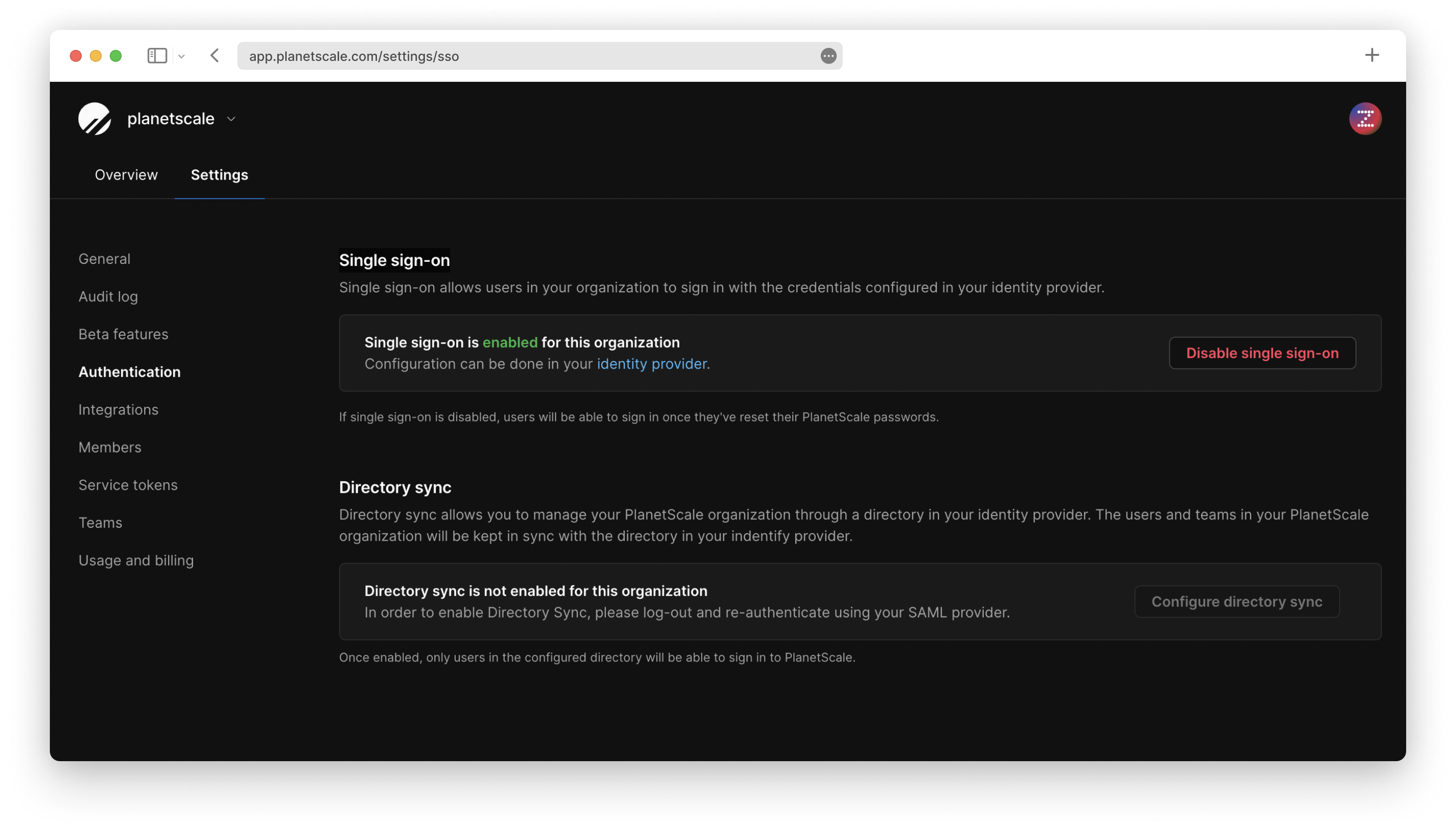The height and width of the screenshot is (831, 1456).
Task: Click the URL address field
Action: 539,56
